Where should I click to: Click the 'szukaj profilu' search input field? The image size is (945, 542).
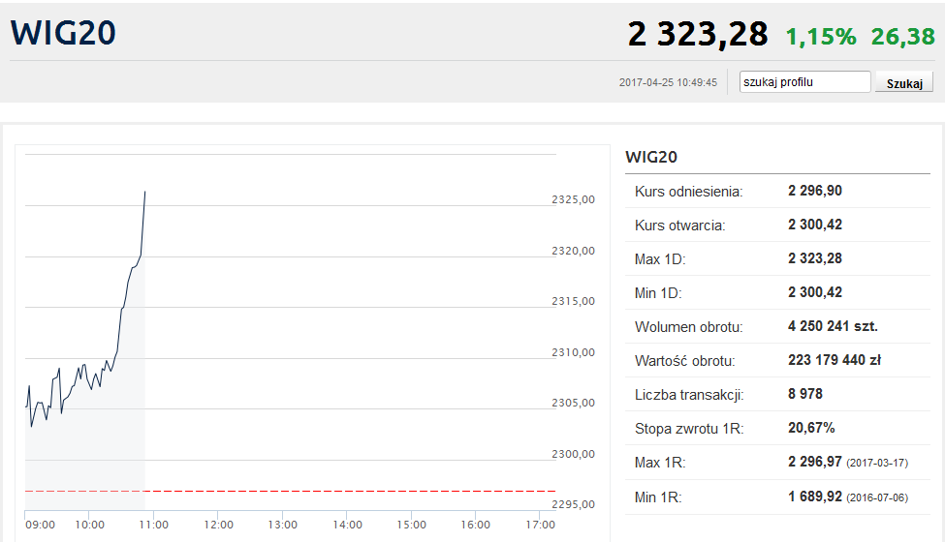coord(805,82)
